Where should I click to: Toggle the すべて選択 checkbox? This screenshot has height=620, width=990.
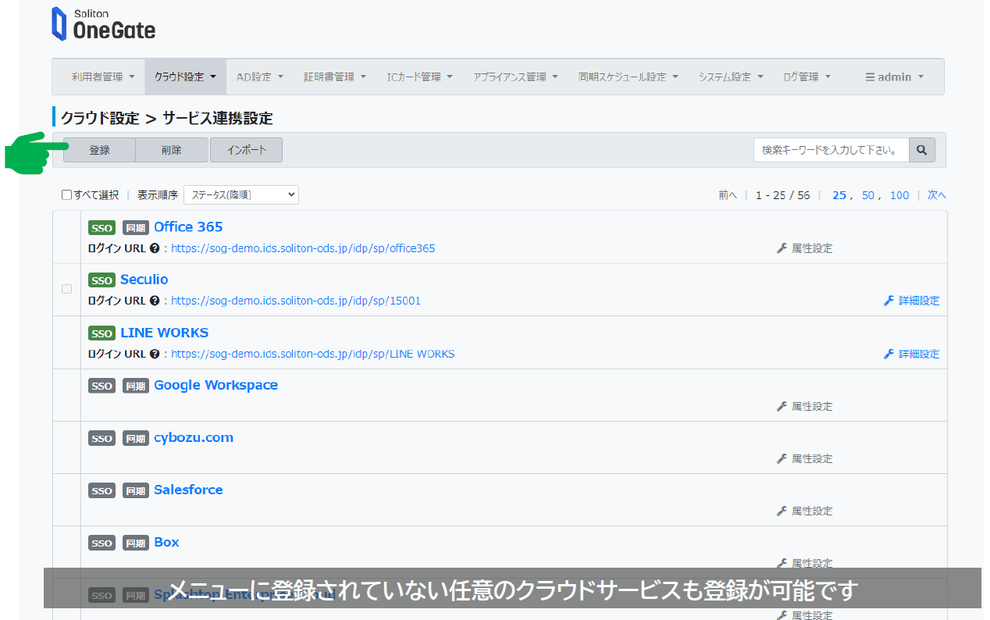(x=67, y=195)
